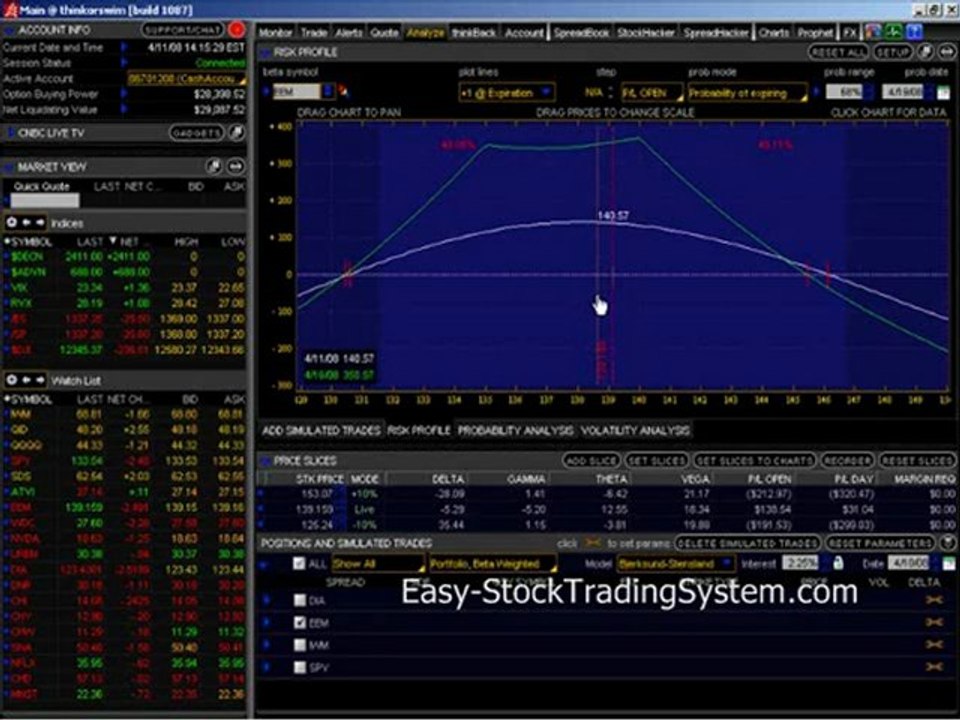Screen dimensions: 960x720
Task: Uncheck the EEM position checkbox
Action: point(299,623)
